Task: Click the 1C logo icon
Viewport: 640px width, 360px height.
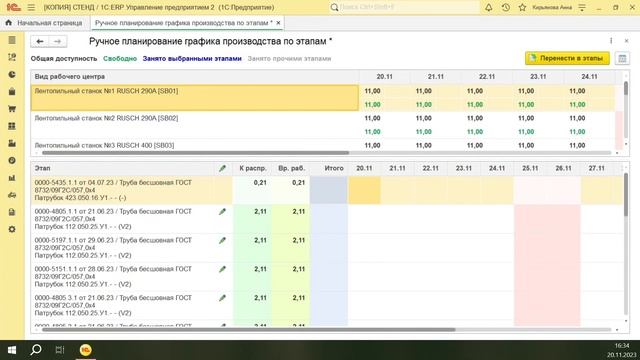Action: (x=13, y=7)
